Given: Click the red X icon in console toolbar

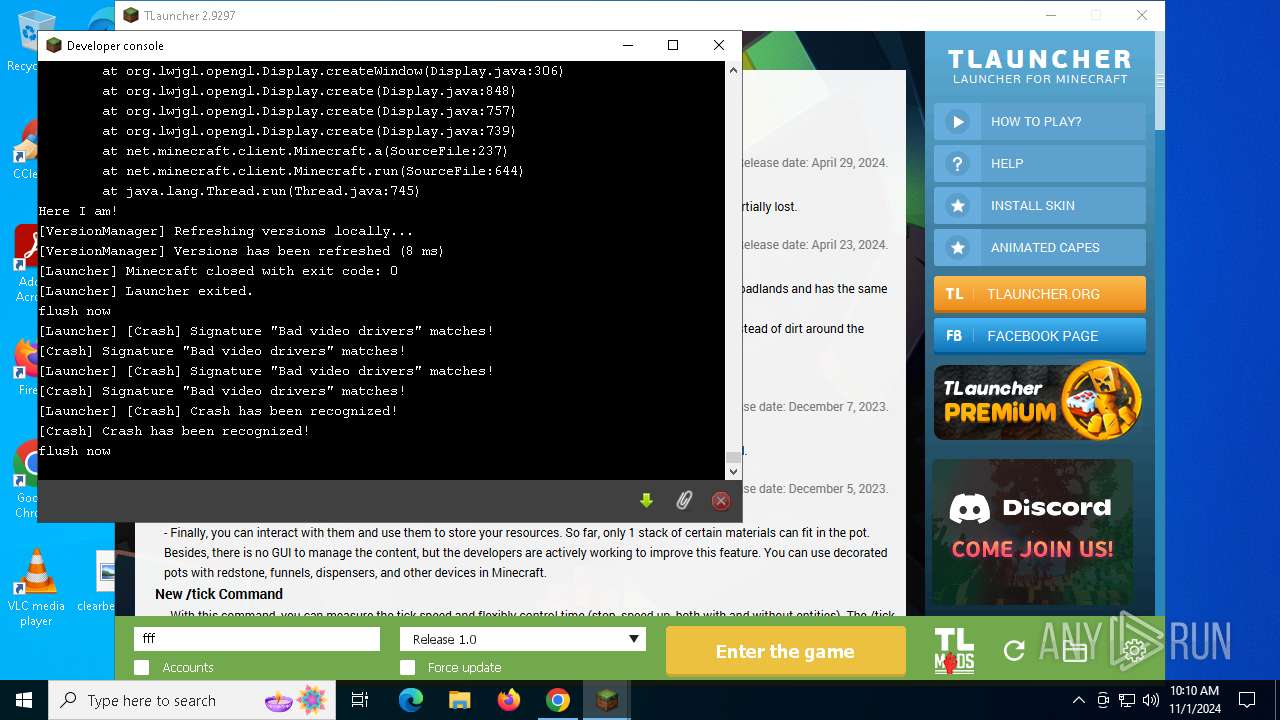Looking at the screenshot, I should 721,500.
